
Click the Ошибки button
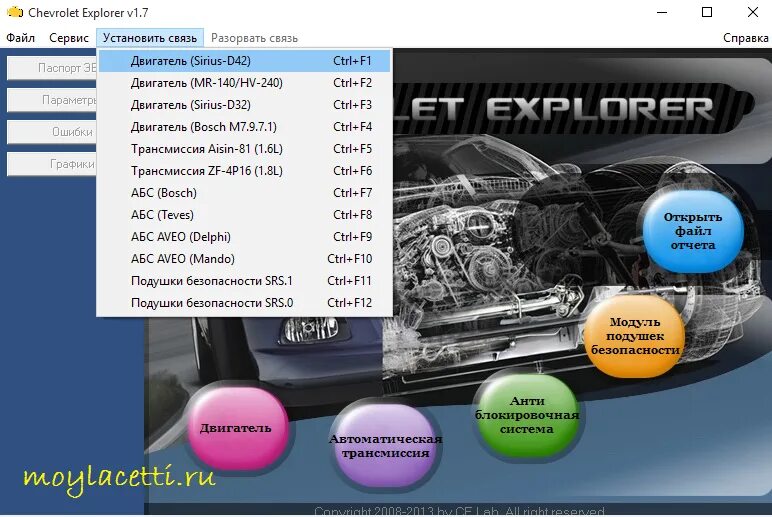pyautogui.click(x=52, y=132)
